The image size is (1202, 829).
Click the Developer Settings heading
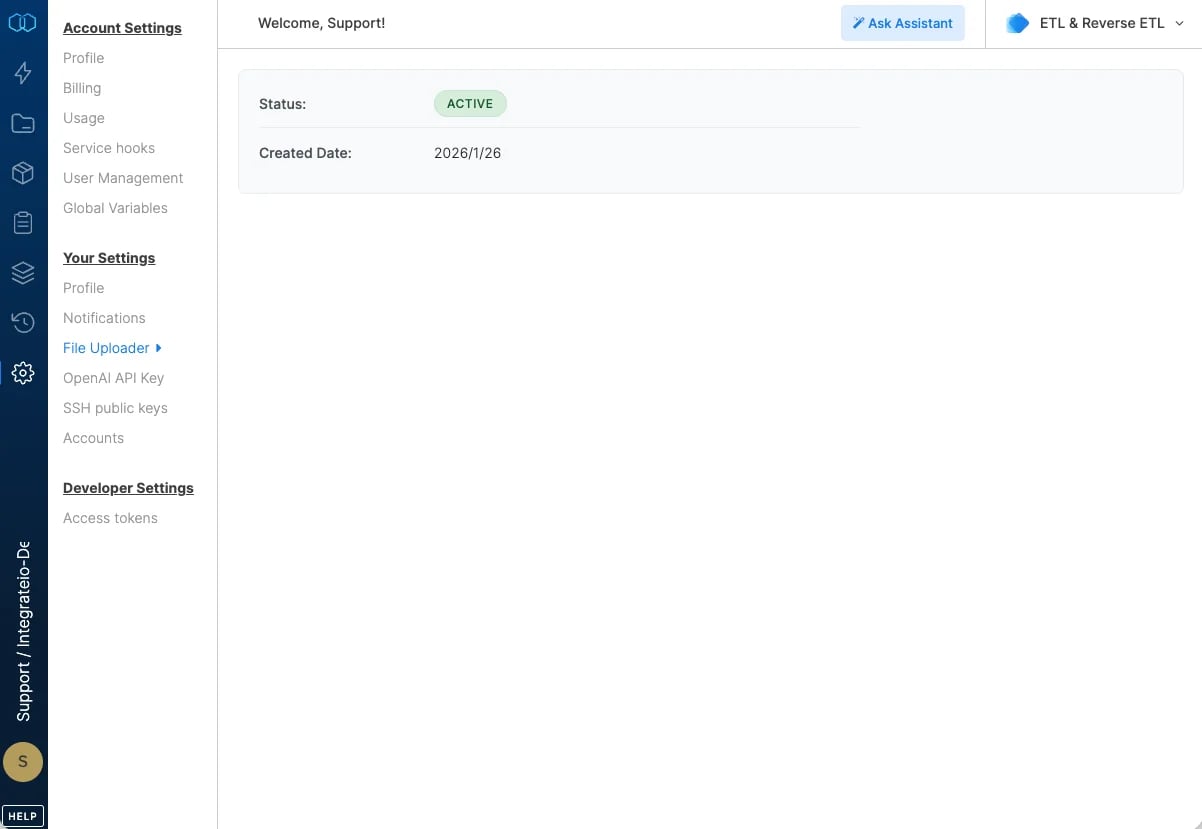(128, 488)
